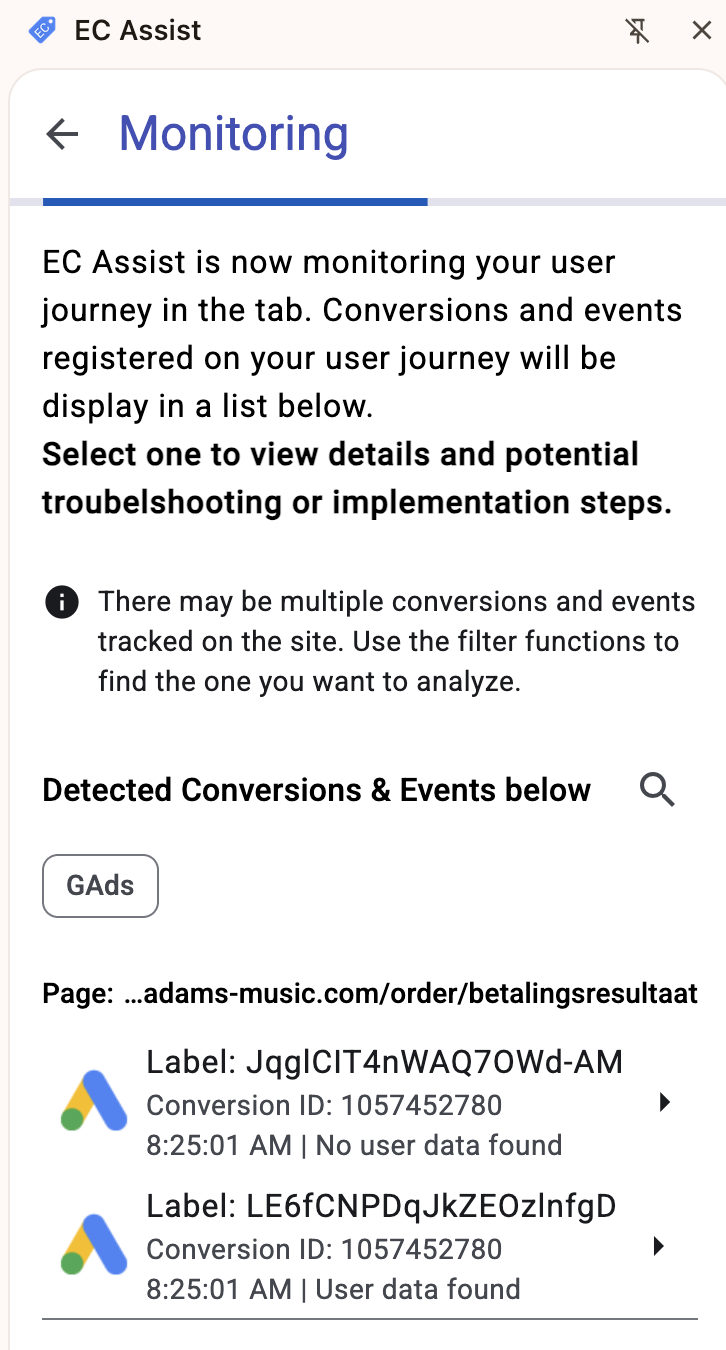Expand the LE6fCNPDqJkZEOzlnfgD conversion arrow

(x=658, y=1247)
